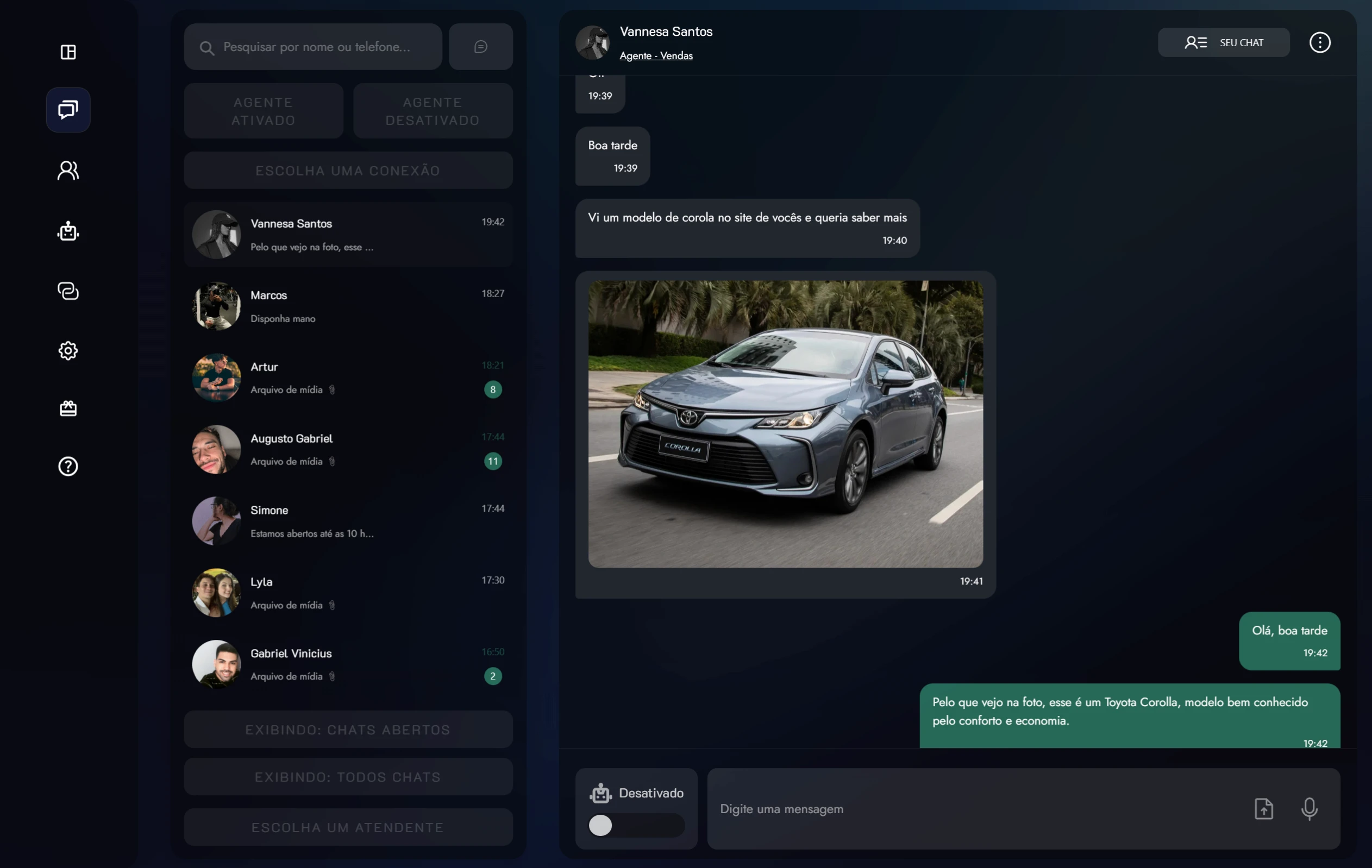
Task: Open the Marcos conversation
Action: coord(348,306)
